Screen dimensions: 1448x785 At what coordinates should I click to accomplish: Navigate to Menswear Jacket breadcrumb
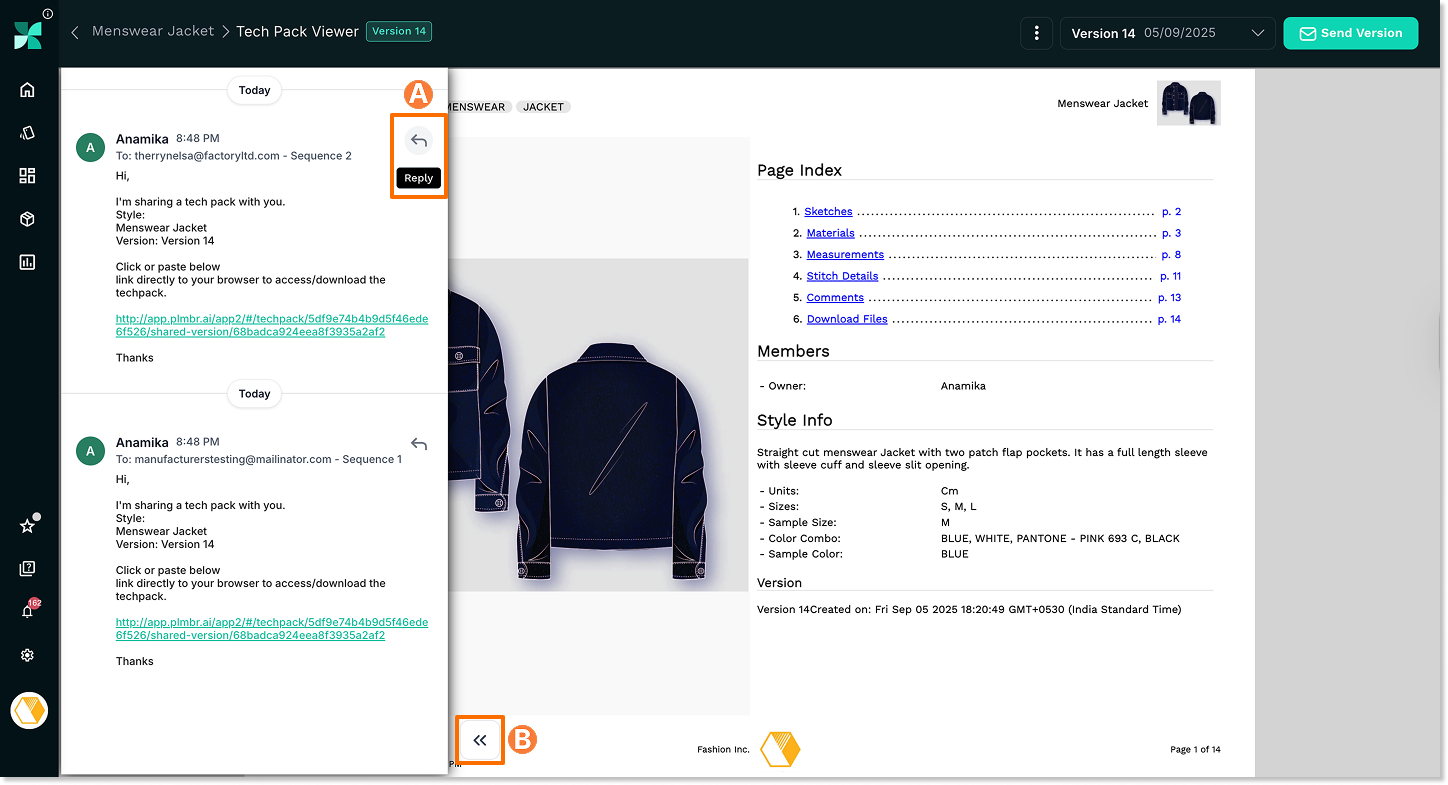tap(153, 31)
